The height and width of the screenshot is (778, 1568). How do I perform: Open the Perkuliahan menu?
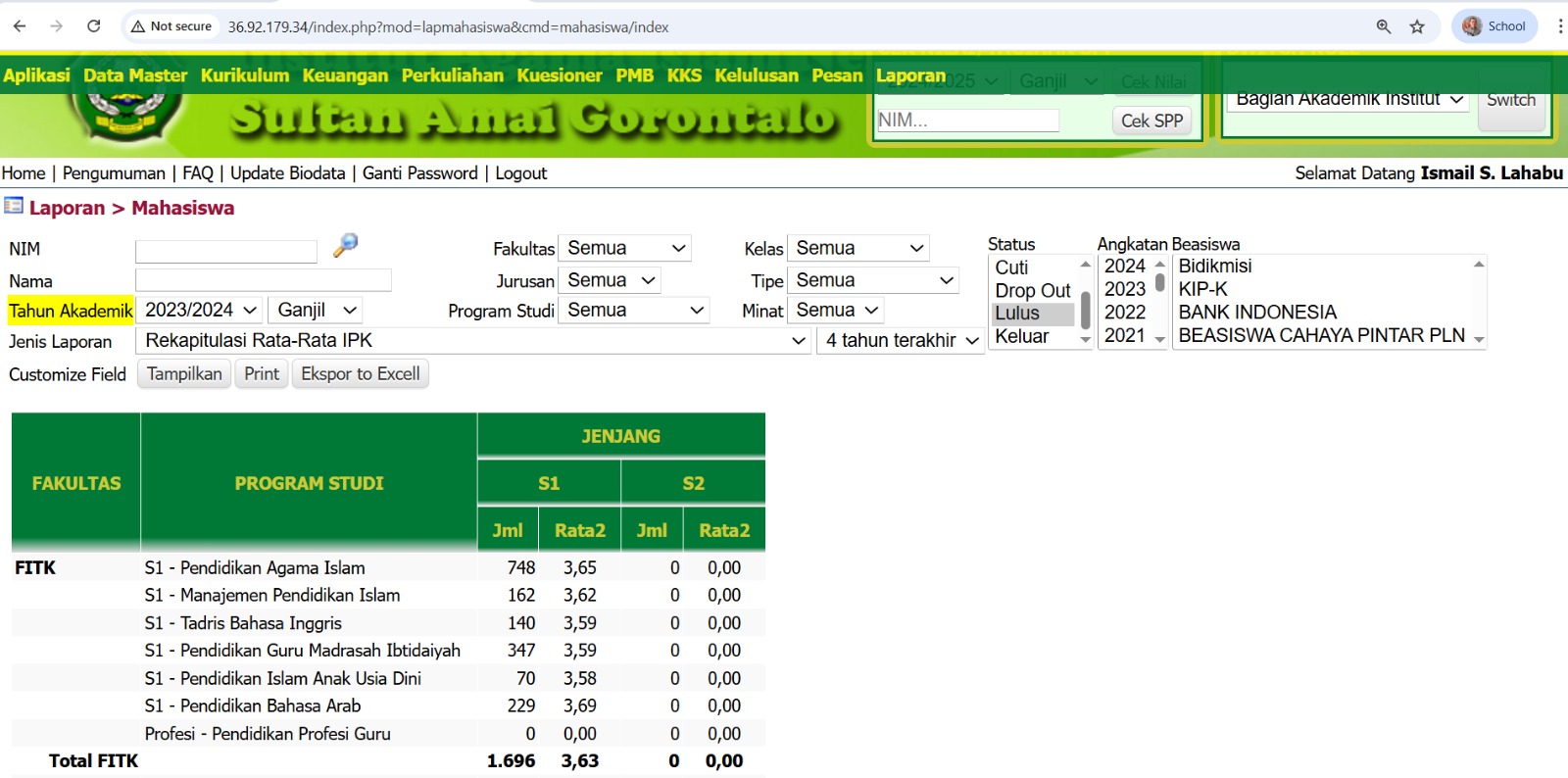tap(452, 75)
